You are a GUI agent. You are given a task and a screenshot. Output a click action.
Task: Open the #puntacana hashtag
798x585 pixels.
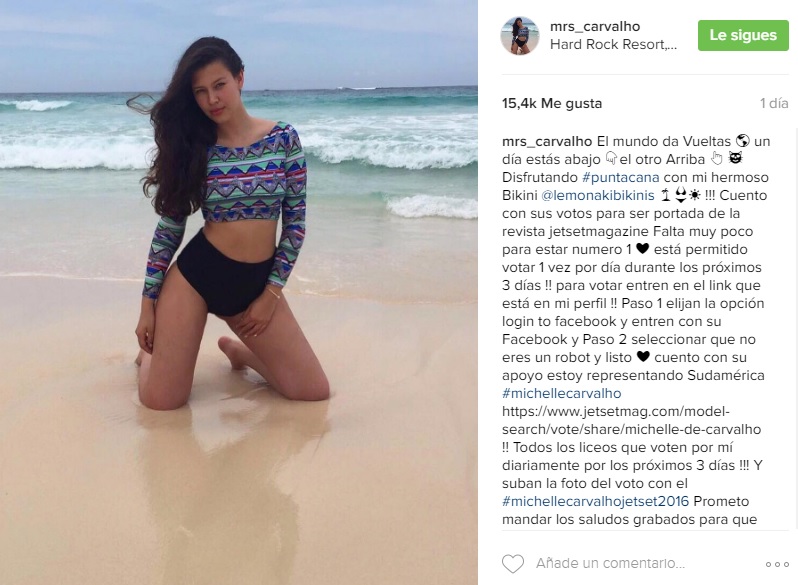(x=620, y=177)
